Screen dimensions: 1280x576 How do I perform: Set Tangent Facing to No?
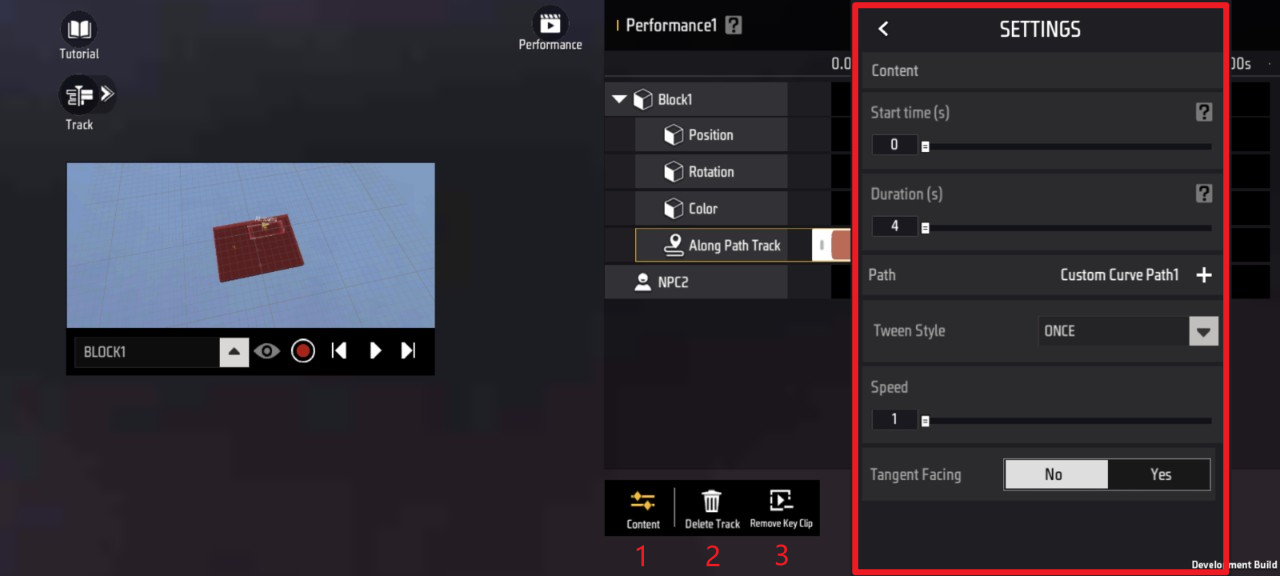1055,474
